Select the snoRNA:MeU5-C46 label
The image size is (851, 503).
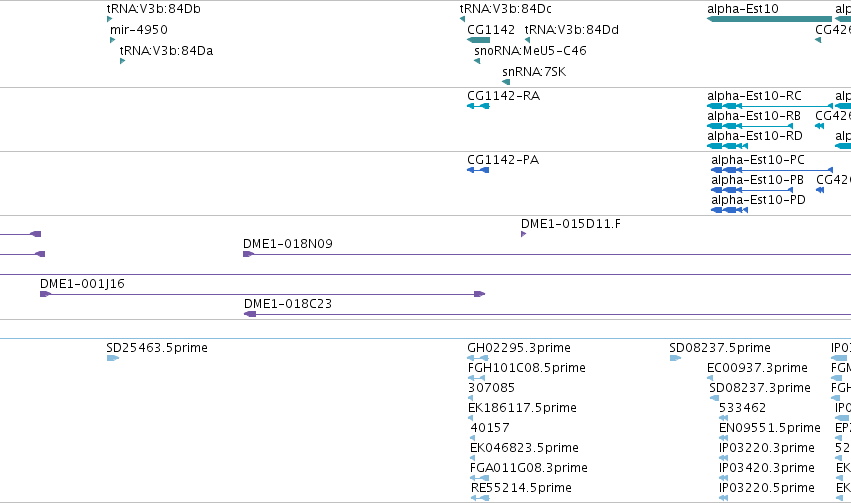point(530,51)
